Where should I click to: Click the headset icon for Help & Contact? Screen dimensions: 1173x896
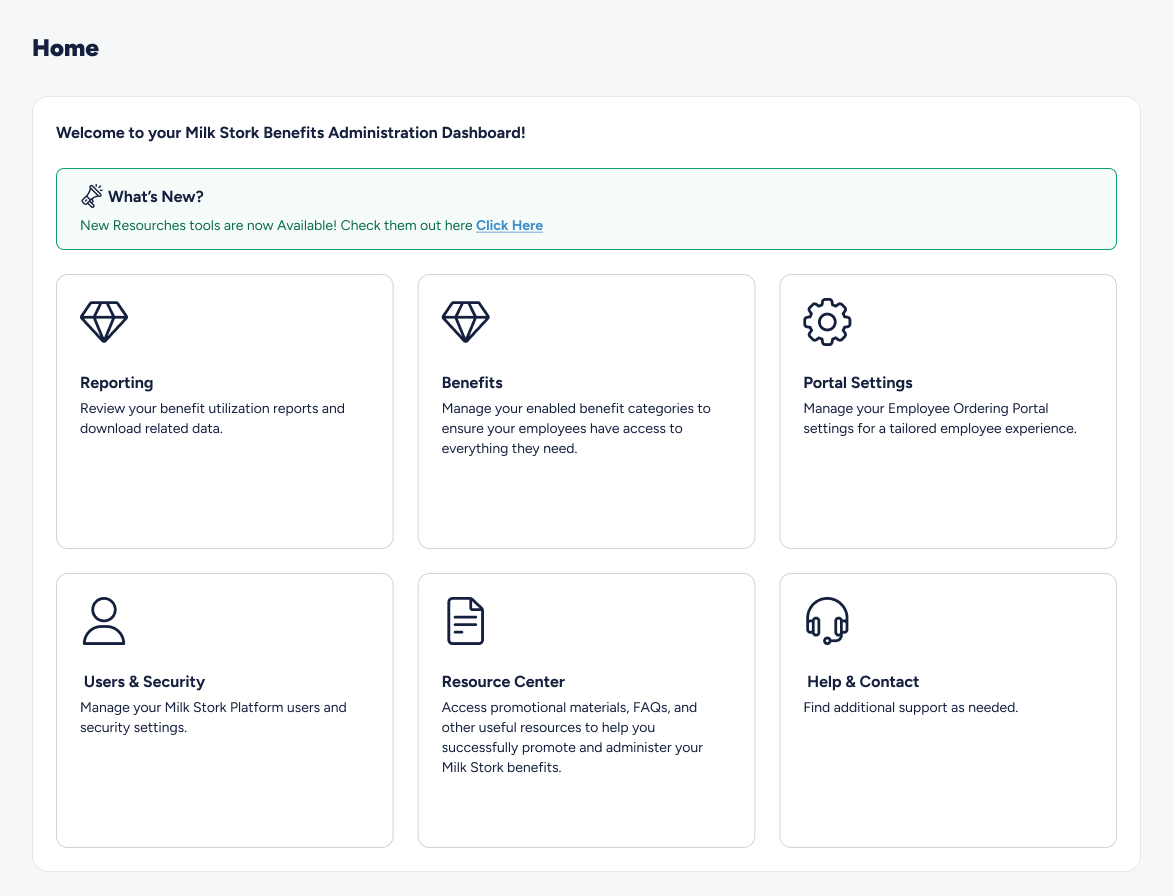click(827, 621)
